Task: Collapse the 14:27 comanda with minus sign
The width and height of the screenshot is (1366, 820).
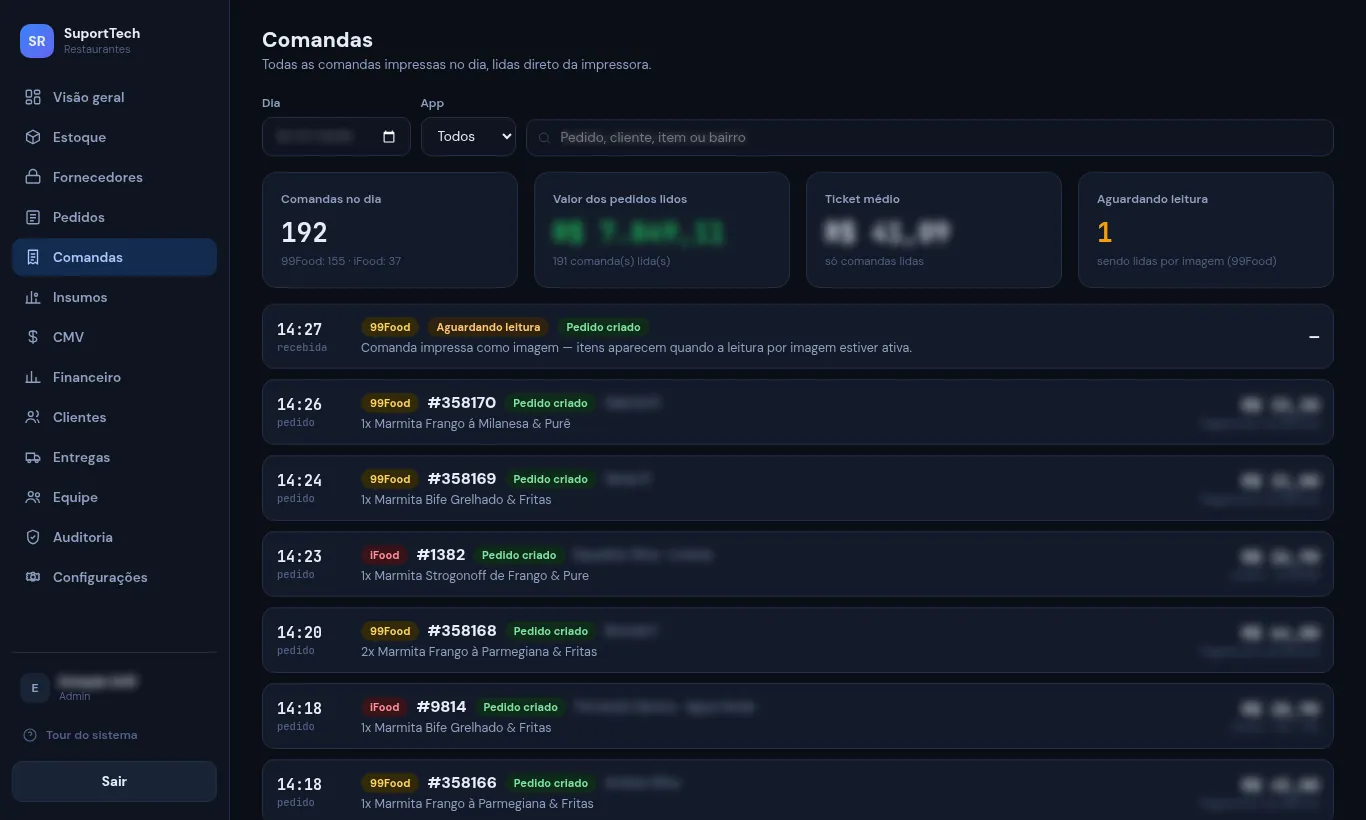Action: click(x=1314, y=337)
